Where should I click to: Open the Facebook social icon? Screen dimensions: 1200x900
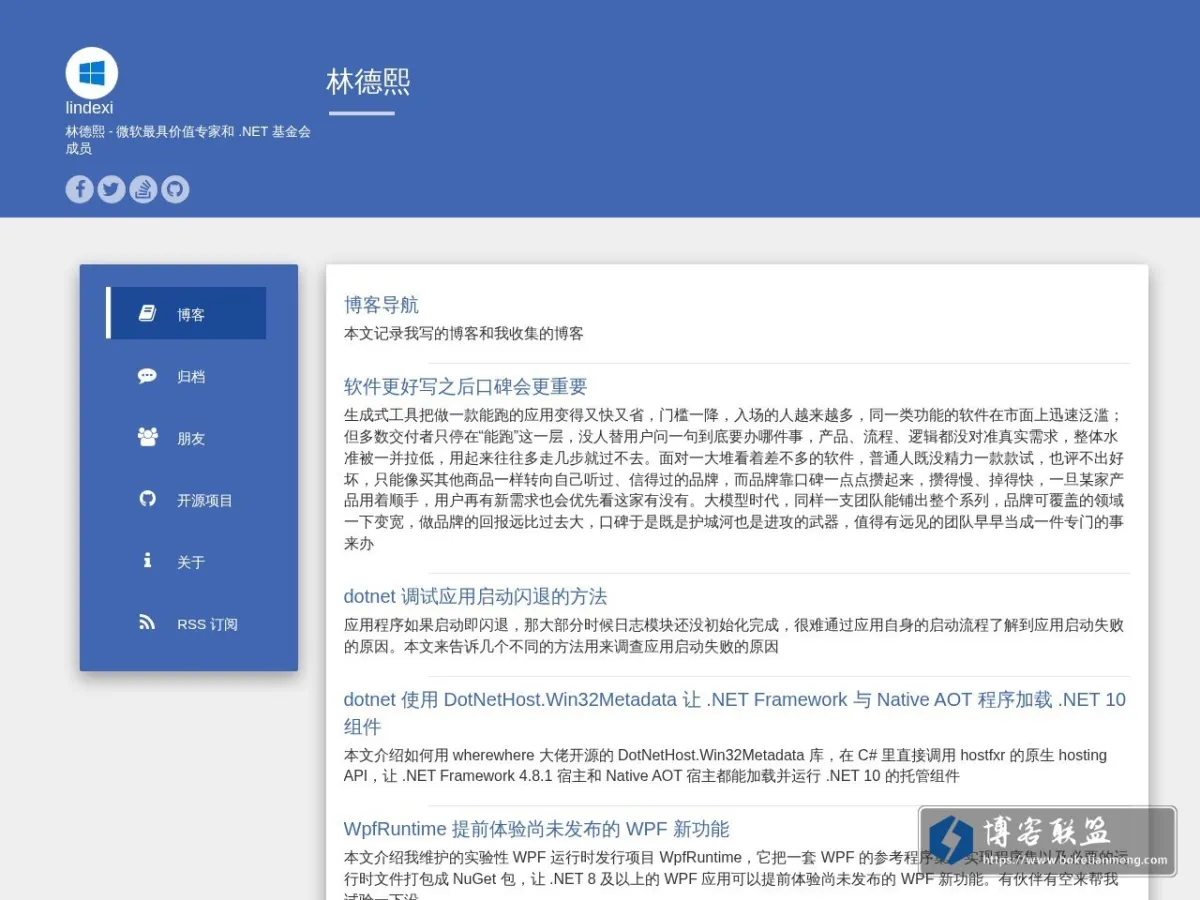(80, 189)
